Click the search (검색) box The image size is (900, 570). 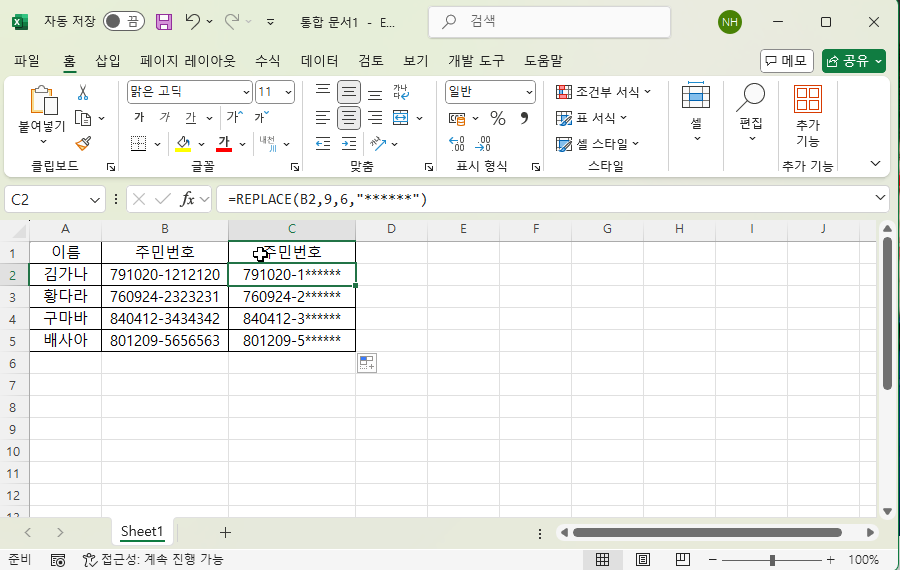click(x=549, y=22)
